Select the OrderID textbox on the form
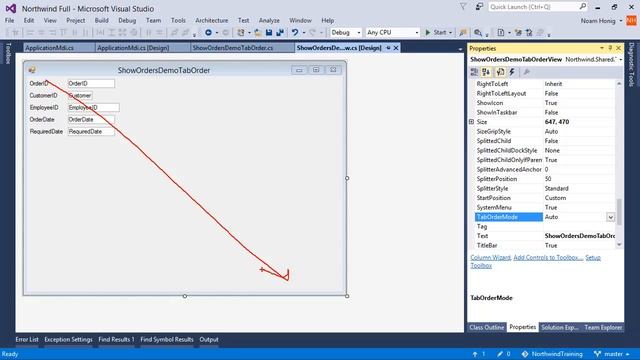The height and width of the screenshot is (360, 640). tap(91, 83)
